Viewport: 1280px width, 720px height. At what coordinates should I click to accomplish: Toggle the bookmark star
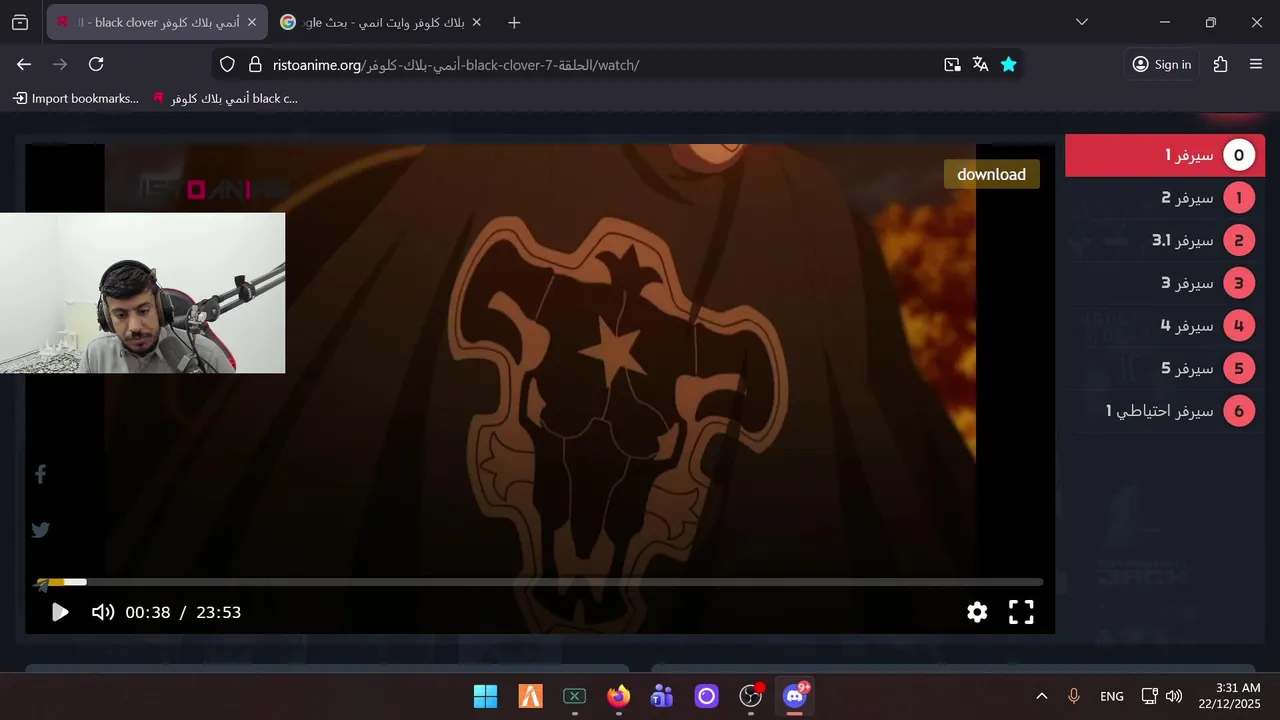point(1009,64)
